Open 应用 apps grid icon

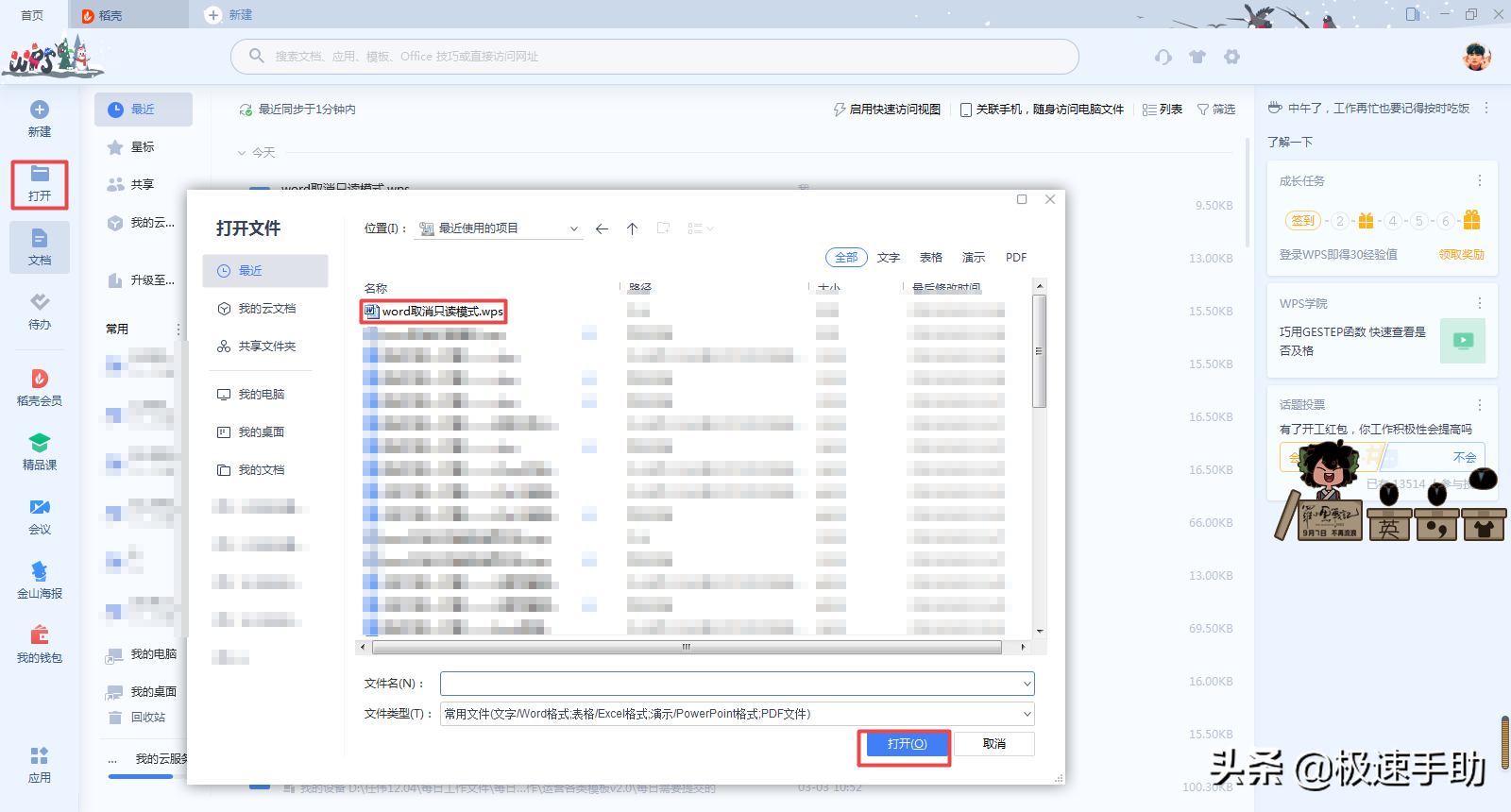tap(40, 755)
